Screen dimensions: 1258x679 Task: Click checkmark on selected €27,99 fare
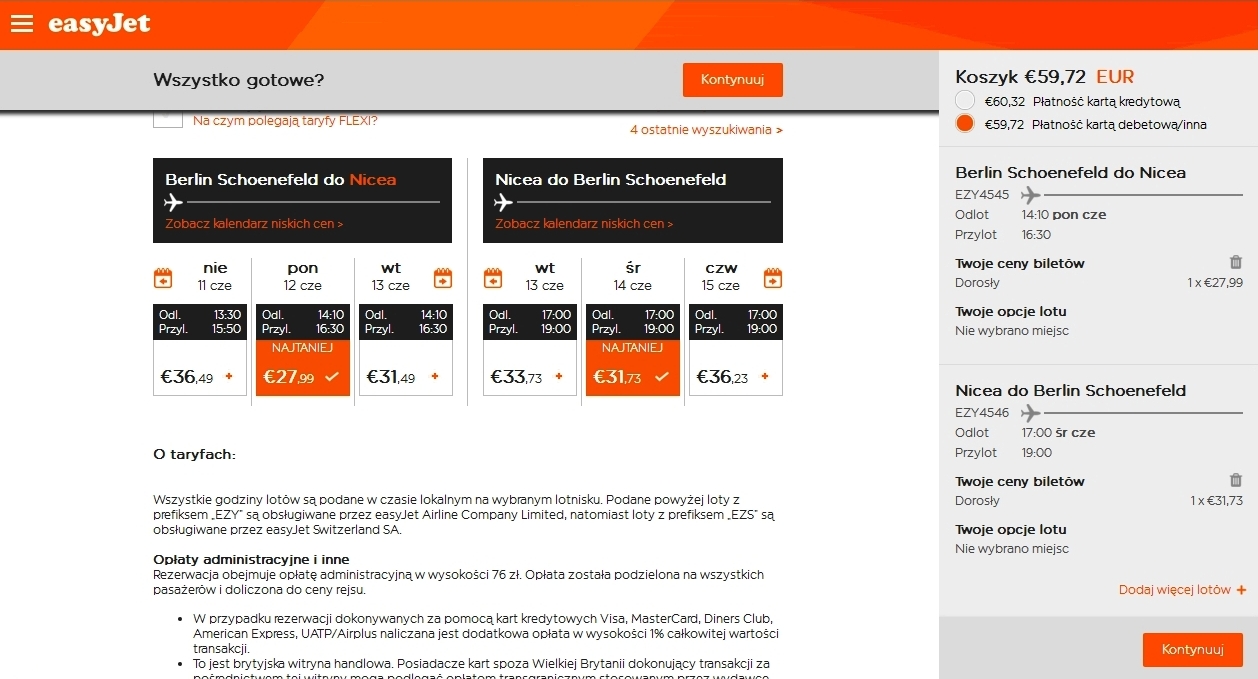click(x=332, y=377)
